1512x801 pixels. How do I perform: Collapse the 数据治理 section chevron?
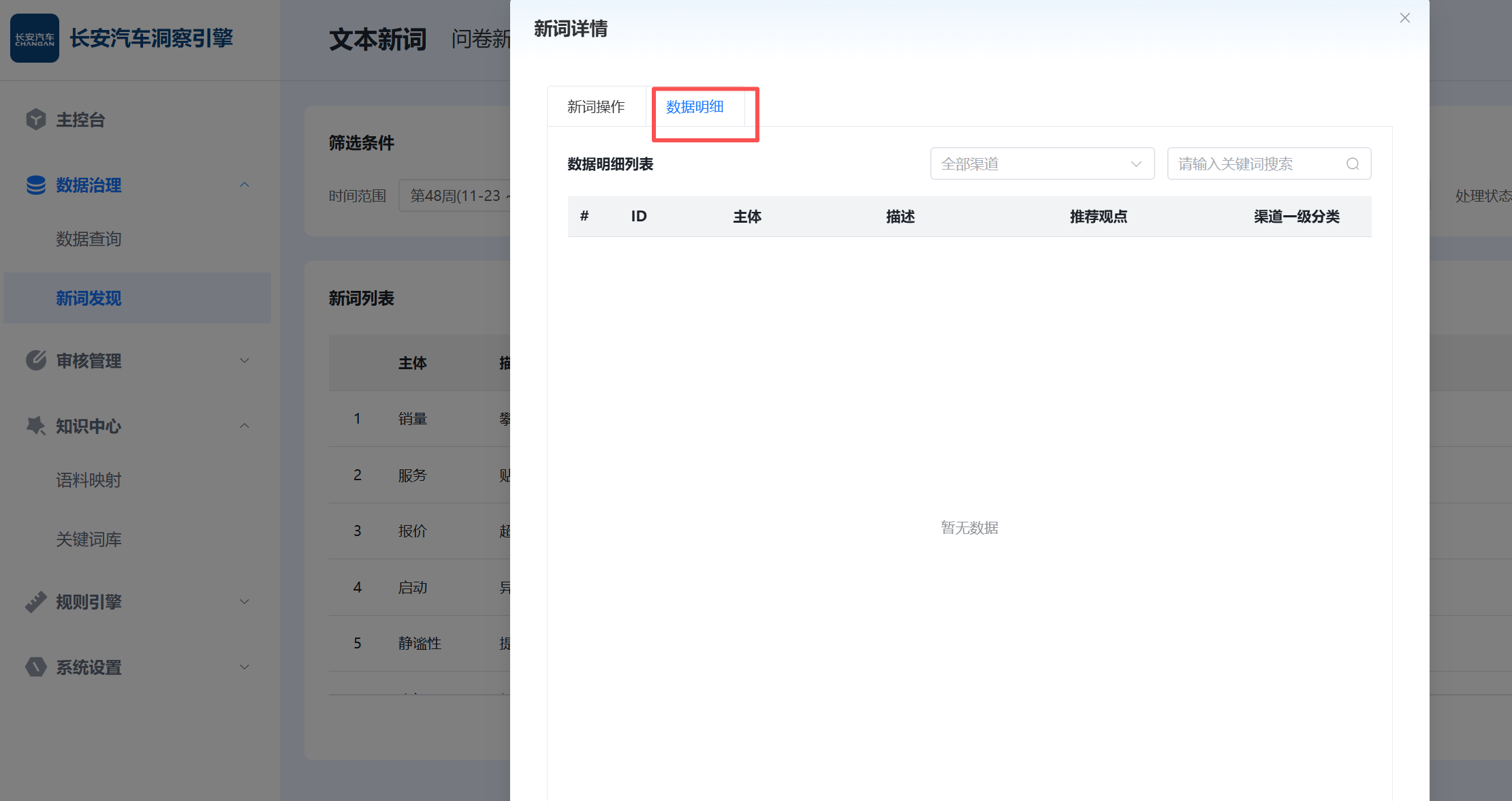pyautogui.click(x=245, y=185)
